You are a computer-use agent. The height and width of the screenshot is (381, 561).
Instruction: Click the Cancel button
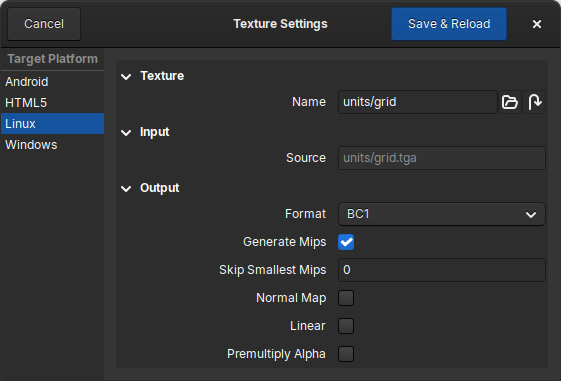[x=44, y=24]
